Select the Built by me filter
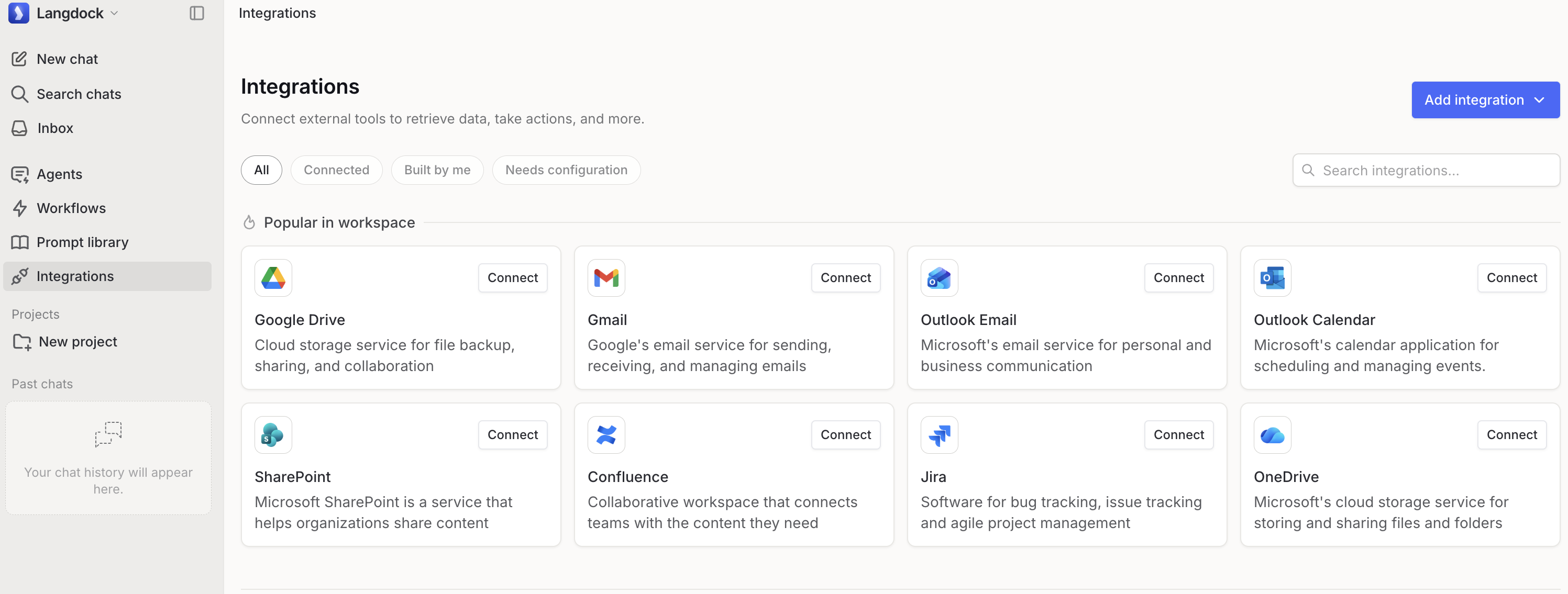 (436, 170)
